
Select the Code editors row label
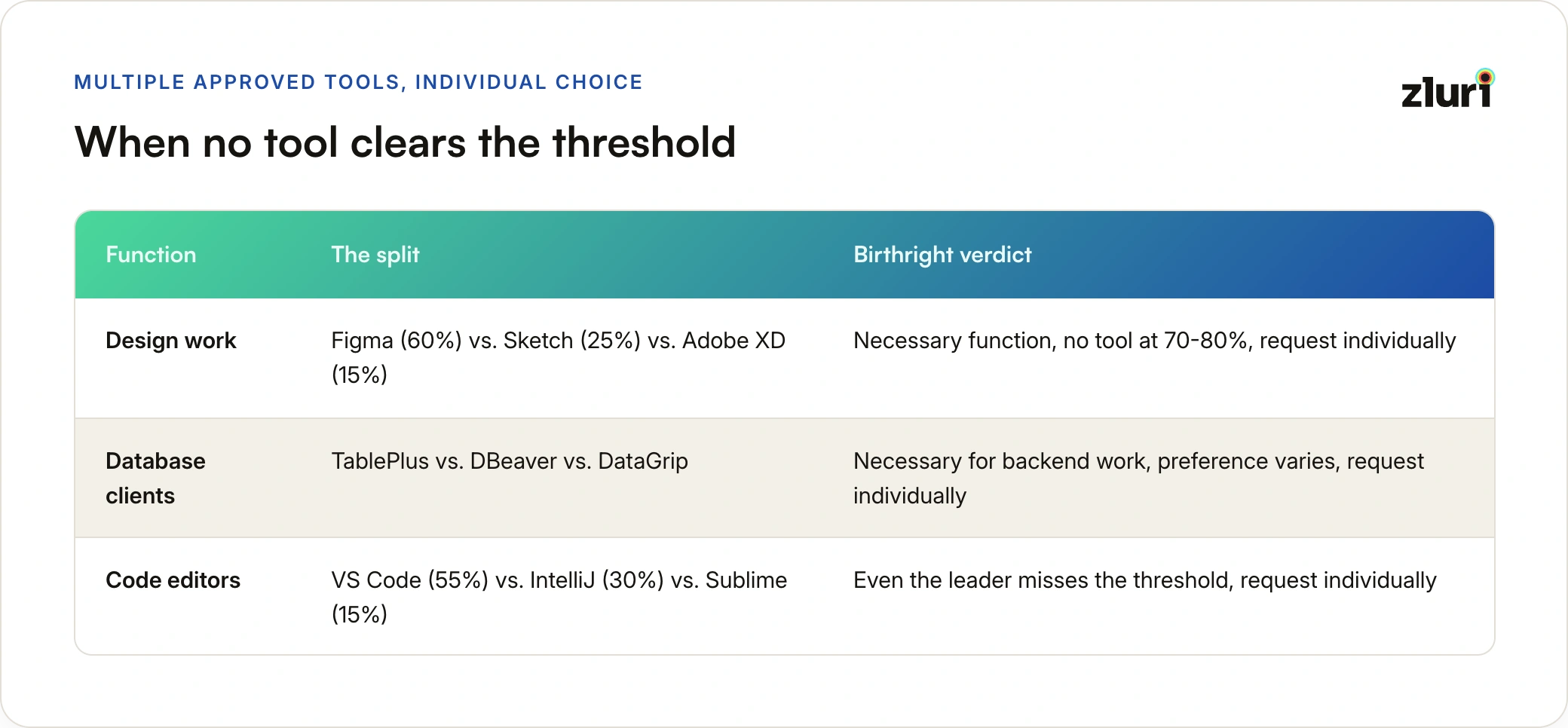coord(173,580)
